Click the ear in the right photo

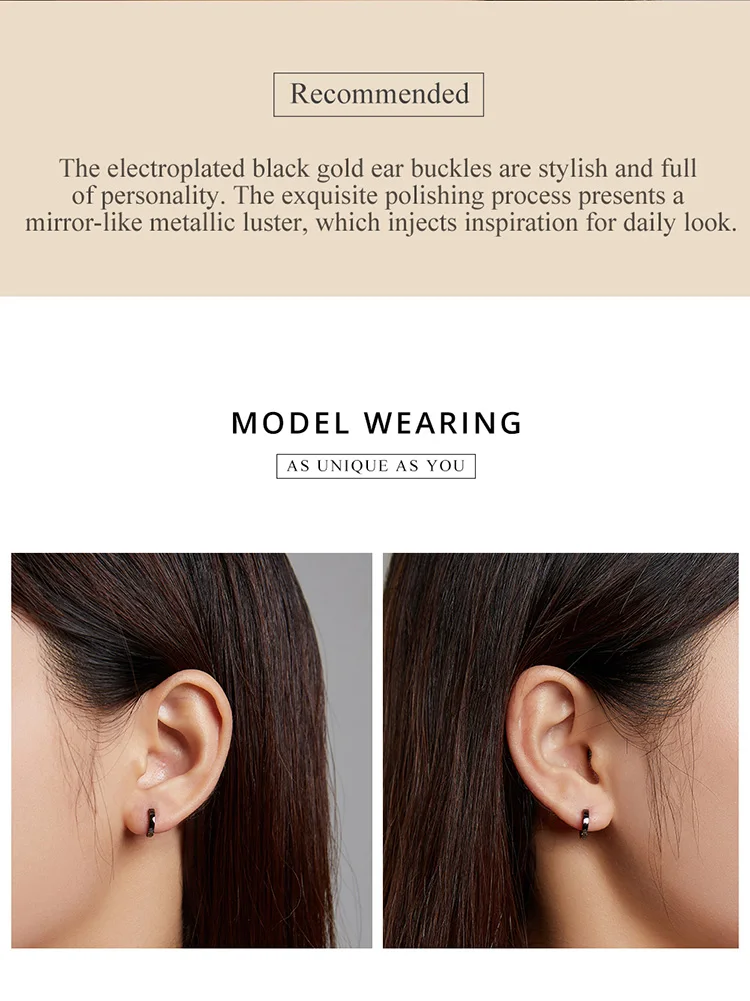(x=557, y=747)
